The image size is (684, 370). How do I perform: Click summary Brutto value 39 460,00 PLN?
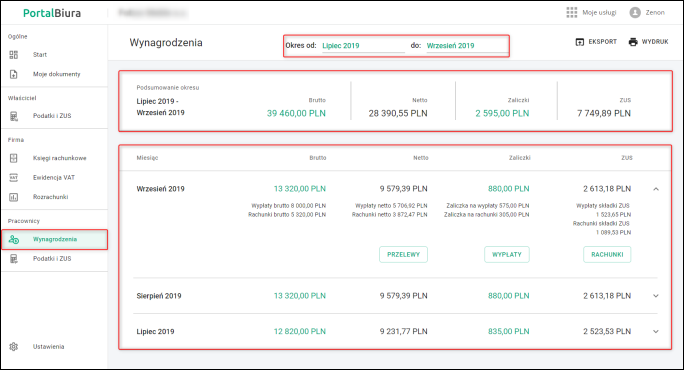[x=296, y=113]
